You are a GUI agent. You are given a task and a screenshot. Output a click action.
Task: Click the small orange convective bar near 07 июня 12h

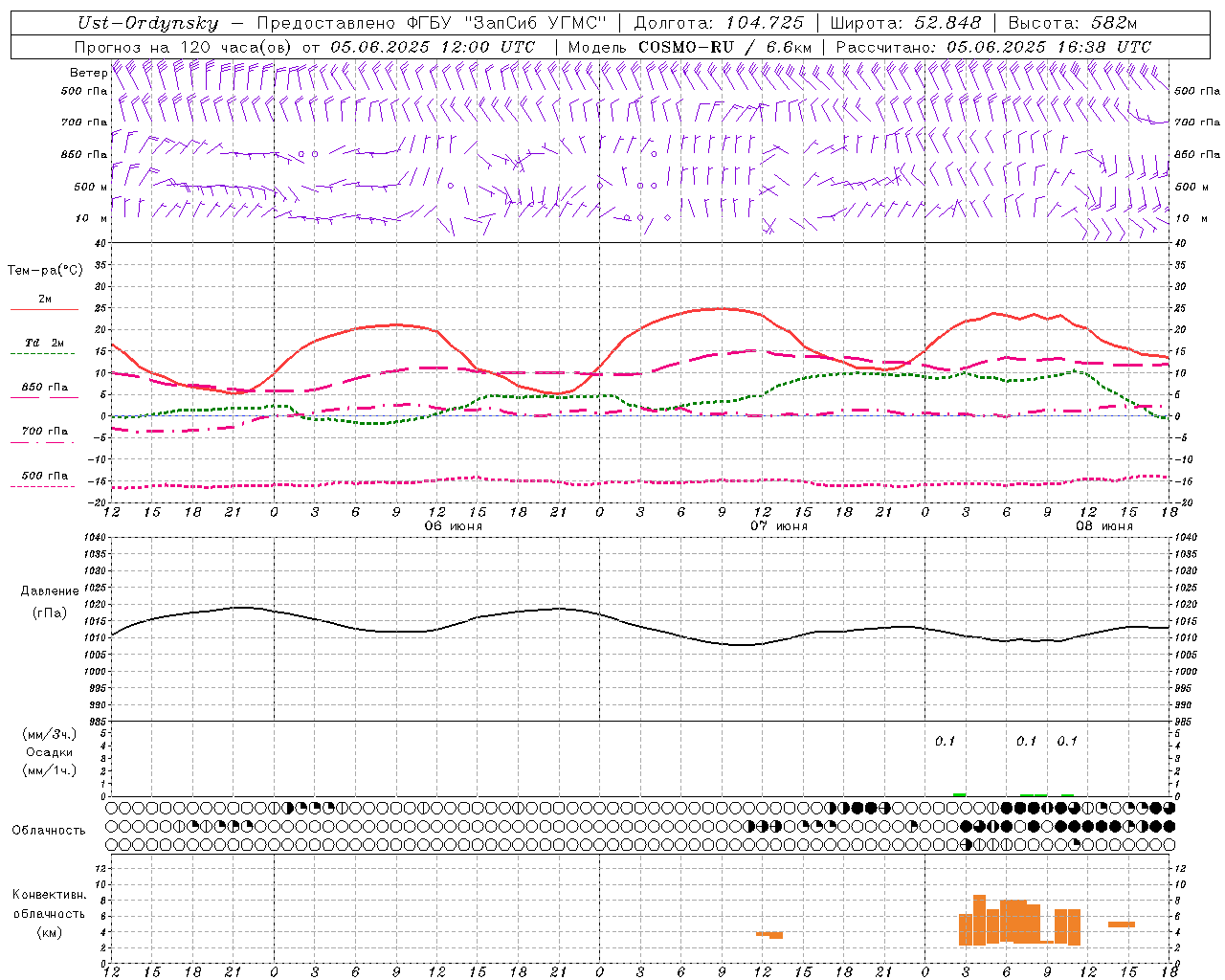pos(769,934)
